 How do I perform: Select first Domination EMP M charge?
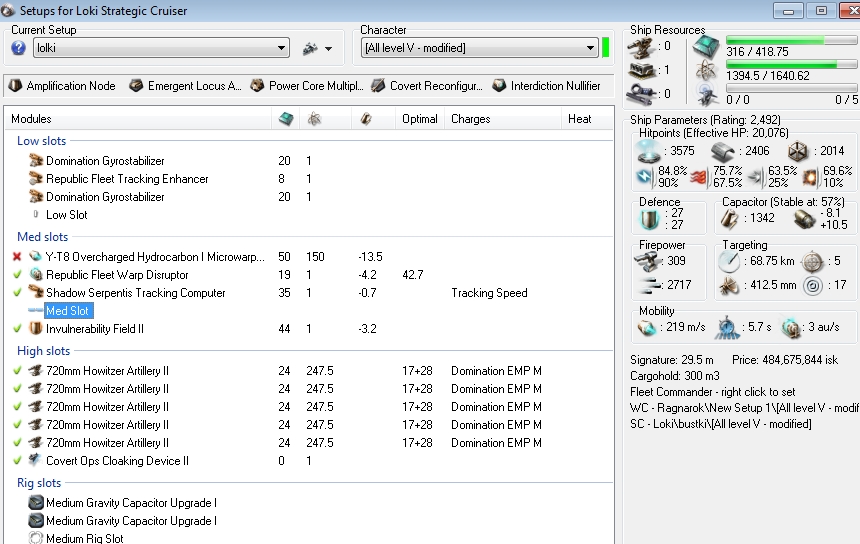(496, 371)
